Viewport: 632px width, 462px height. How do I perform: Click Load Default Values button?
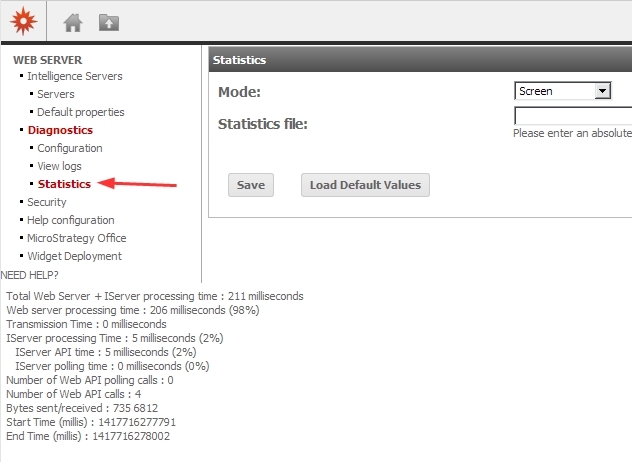pos(365,185)
